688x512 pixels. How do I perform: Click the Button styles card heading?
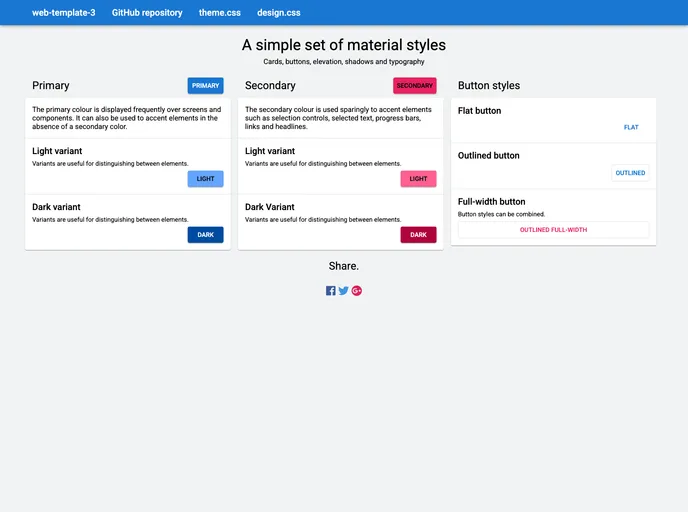[x=489, y=86]
